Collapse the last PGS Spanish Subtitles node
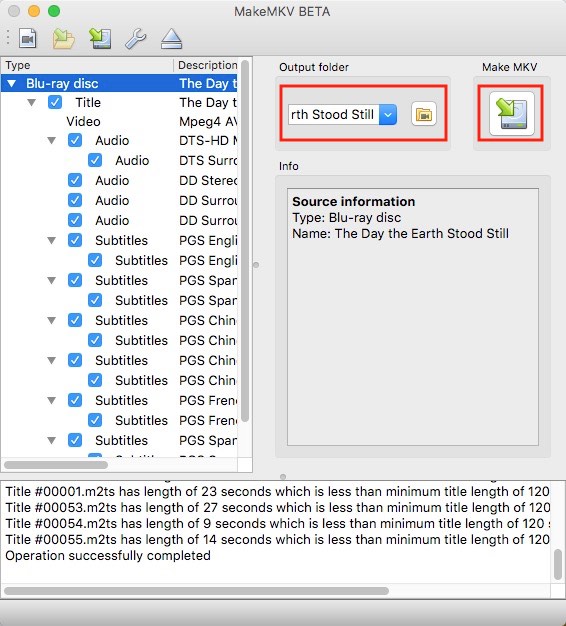This screenshot has width=566, height=626. click(x=51, y=440)
